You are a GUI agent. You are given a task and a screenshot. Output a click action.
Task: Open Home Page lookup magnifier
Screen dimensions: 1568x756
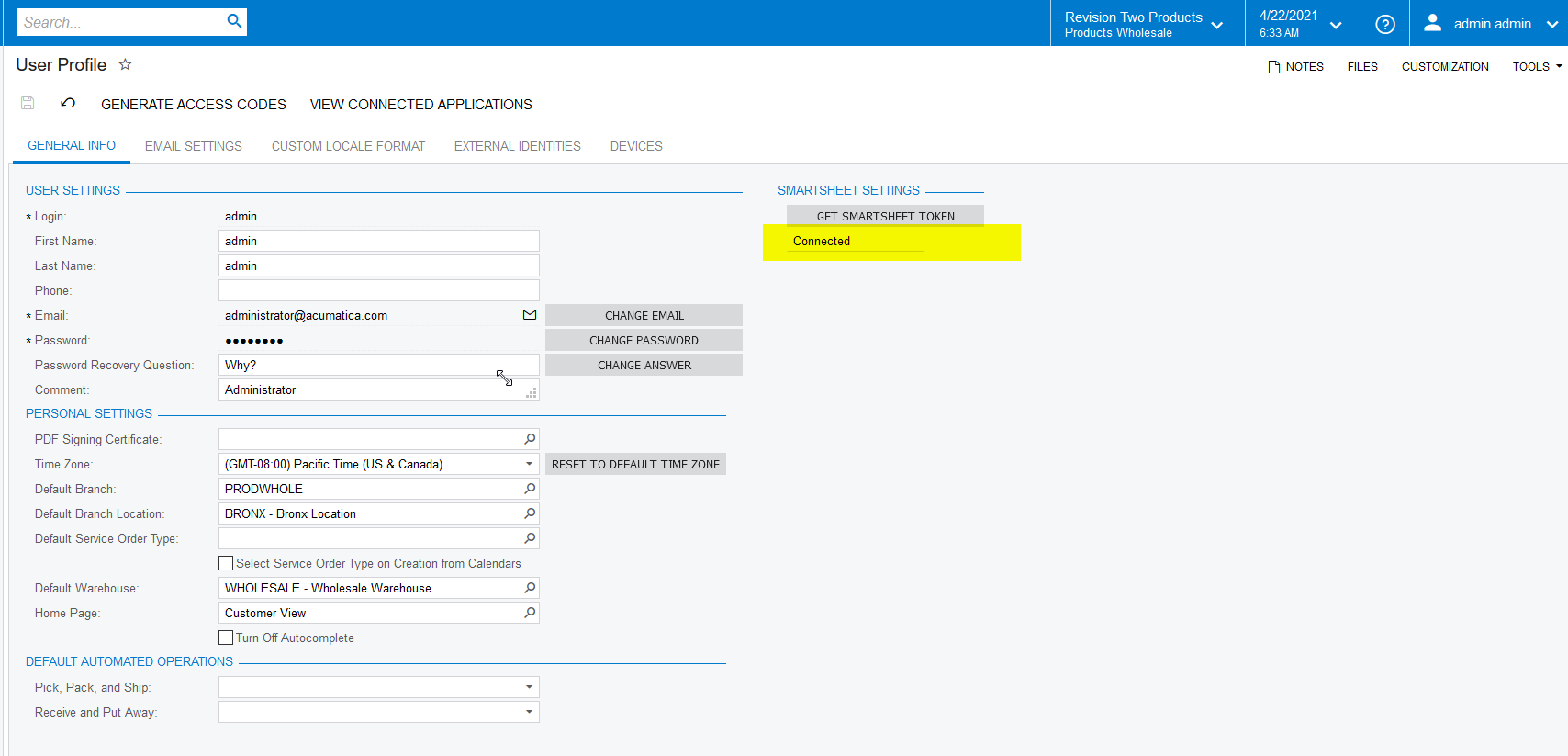(530, 613)
